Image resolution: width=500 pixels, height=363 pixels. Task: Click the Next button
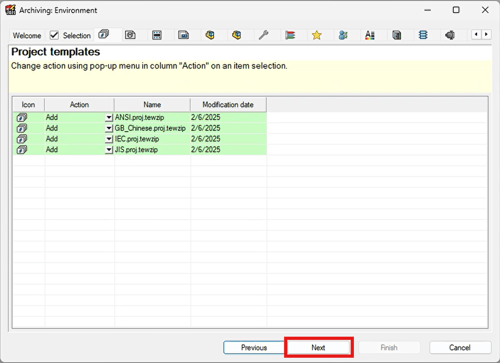point(318,347)
